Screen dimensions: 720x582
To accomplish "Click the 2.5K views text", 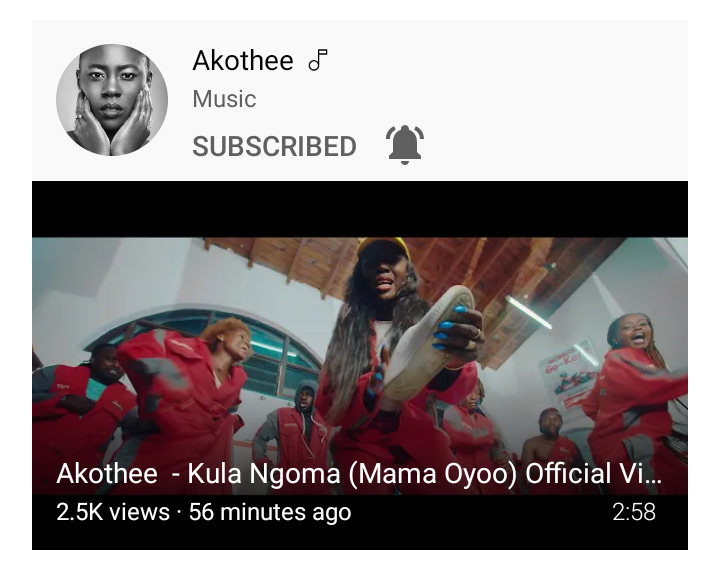I will [x=112, y=512].
